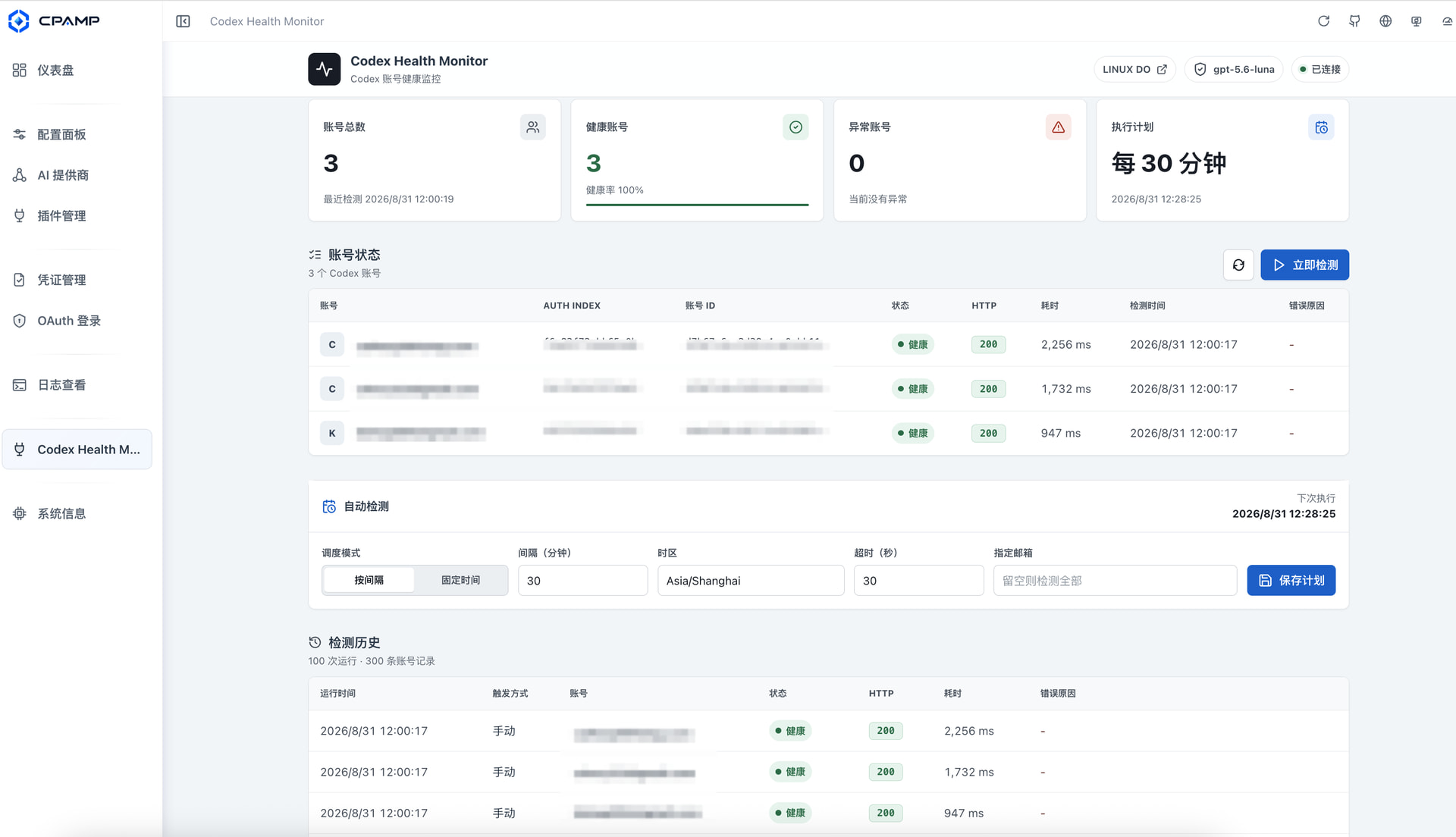Click the interval minutes field showing 30
Image resolution: width=1456 pixels, height=837 pixels.
coord(582,580)
